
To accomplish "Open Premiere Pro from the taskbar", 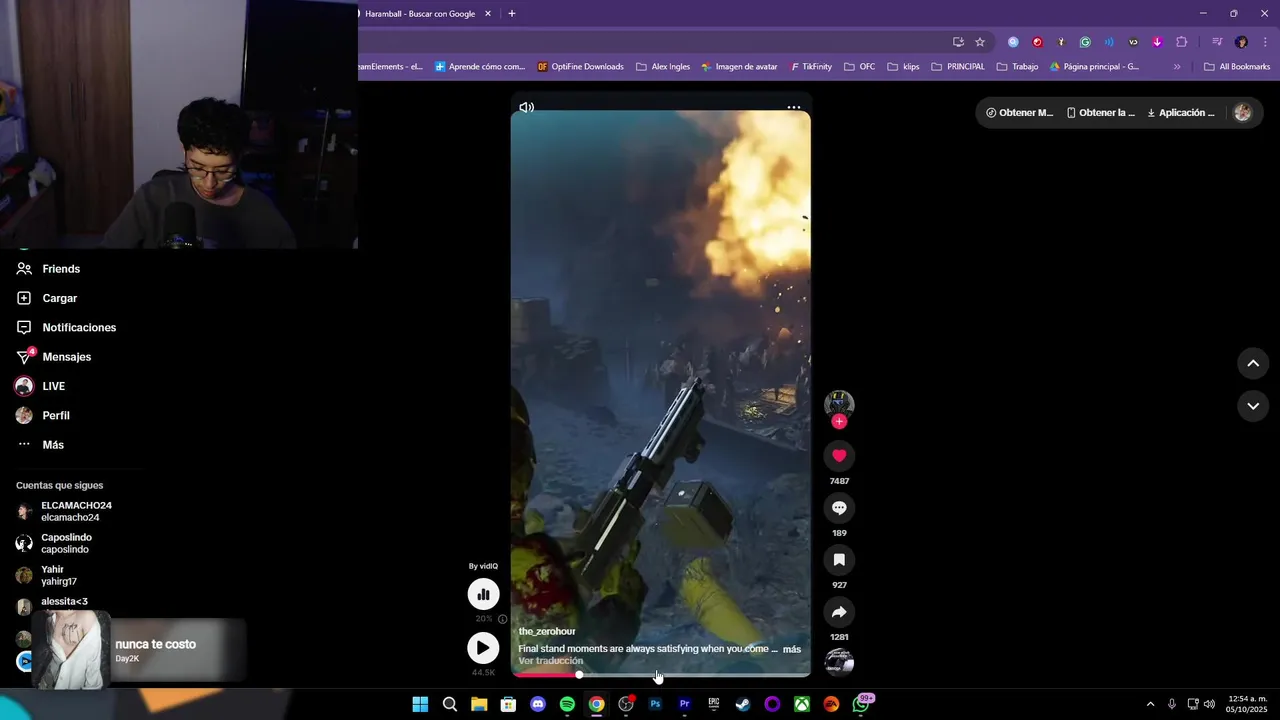I will (685, 704).
